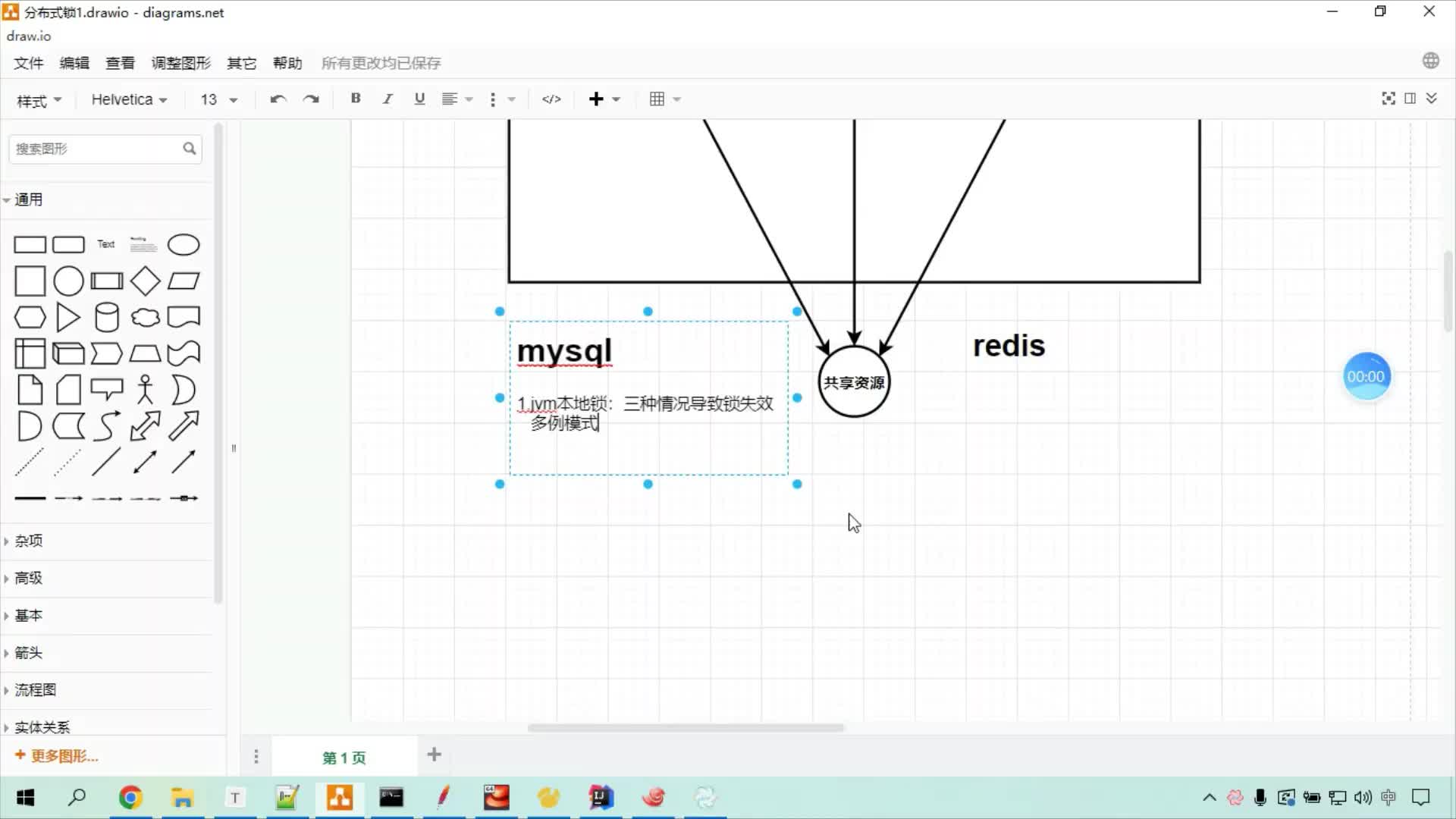
Task: Open the insert plus dropdown
Action: [604, 99]
